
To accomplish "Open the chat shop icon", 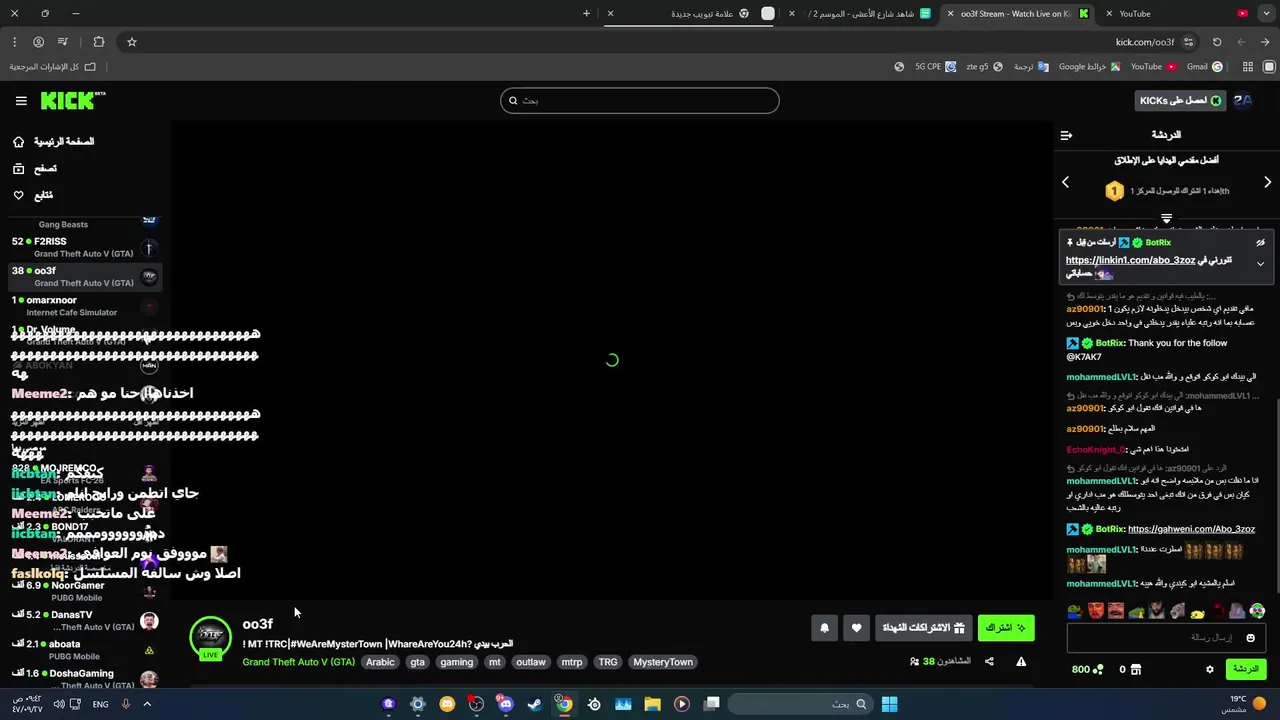I will click(x=1137, y=669).
